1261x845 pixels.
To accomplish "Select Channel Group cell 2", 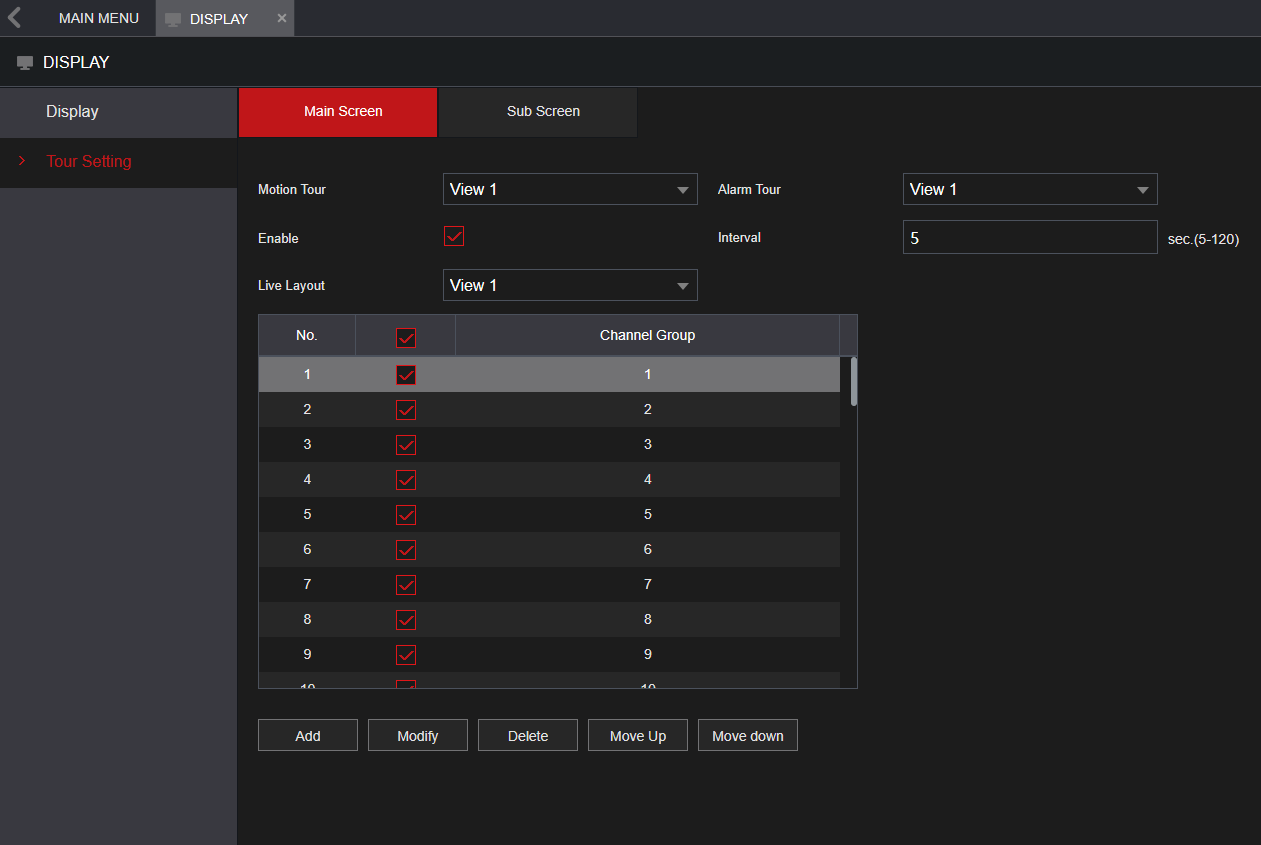I will click(x=647, y=409).
